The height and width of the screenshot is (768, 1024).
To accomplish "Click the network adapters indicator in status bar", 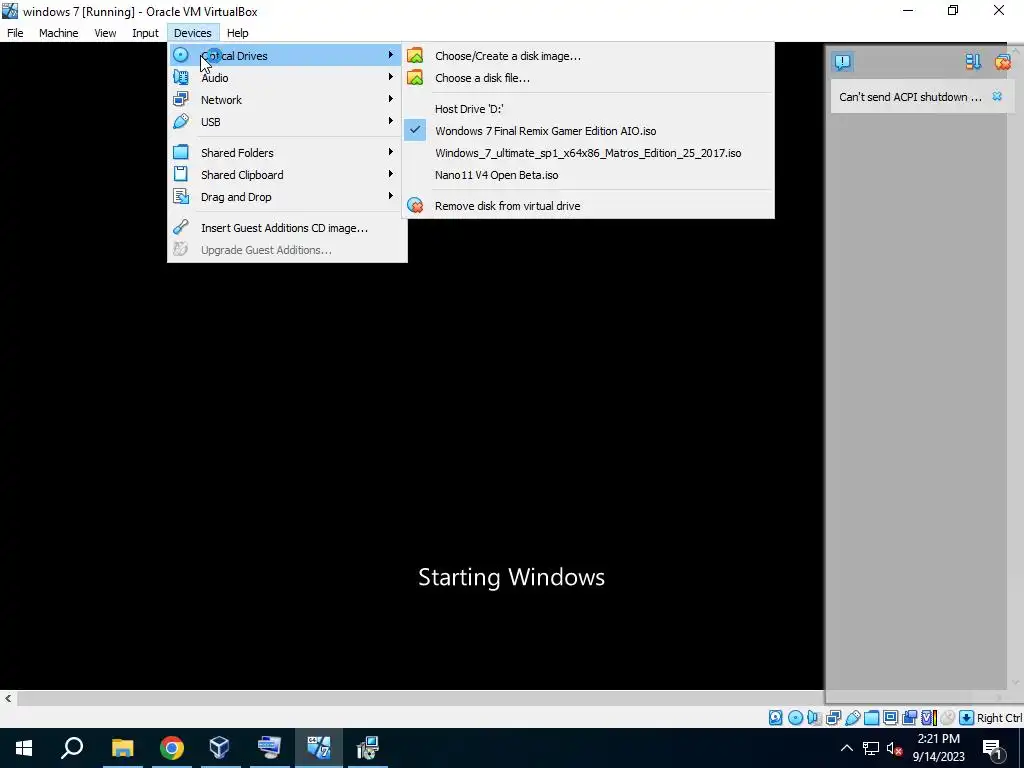I will [833, 718].
